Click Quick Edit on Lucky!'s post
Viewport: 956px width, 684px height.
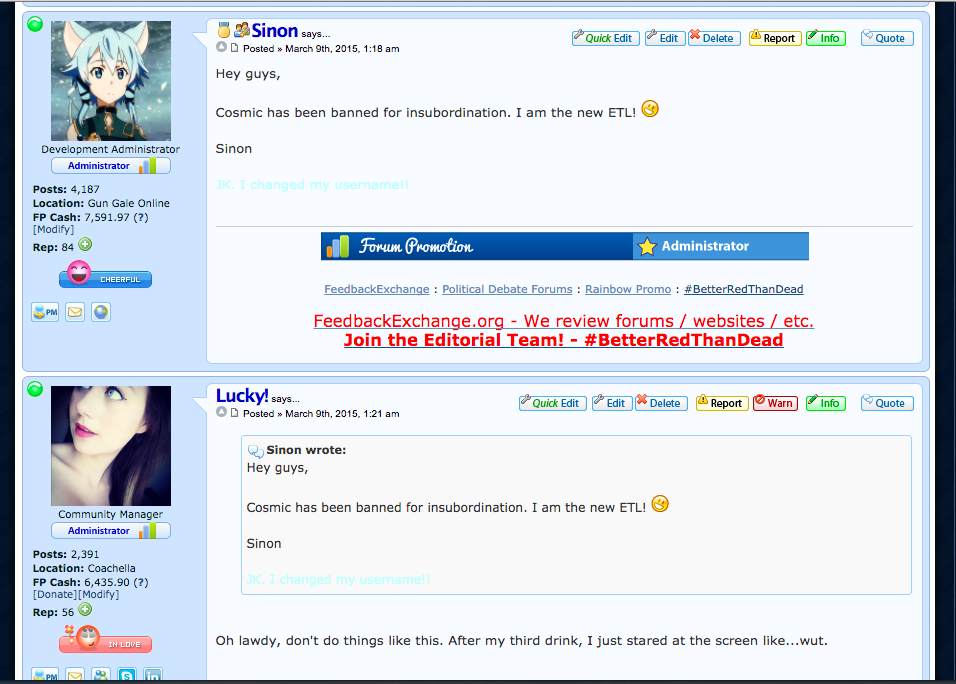coord(553,403)
